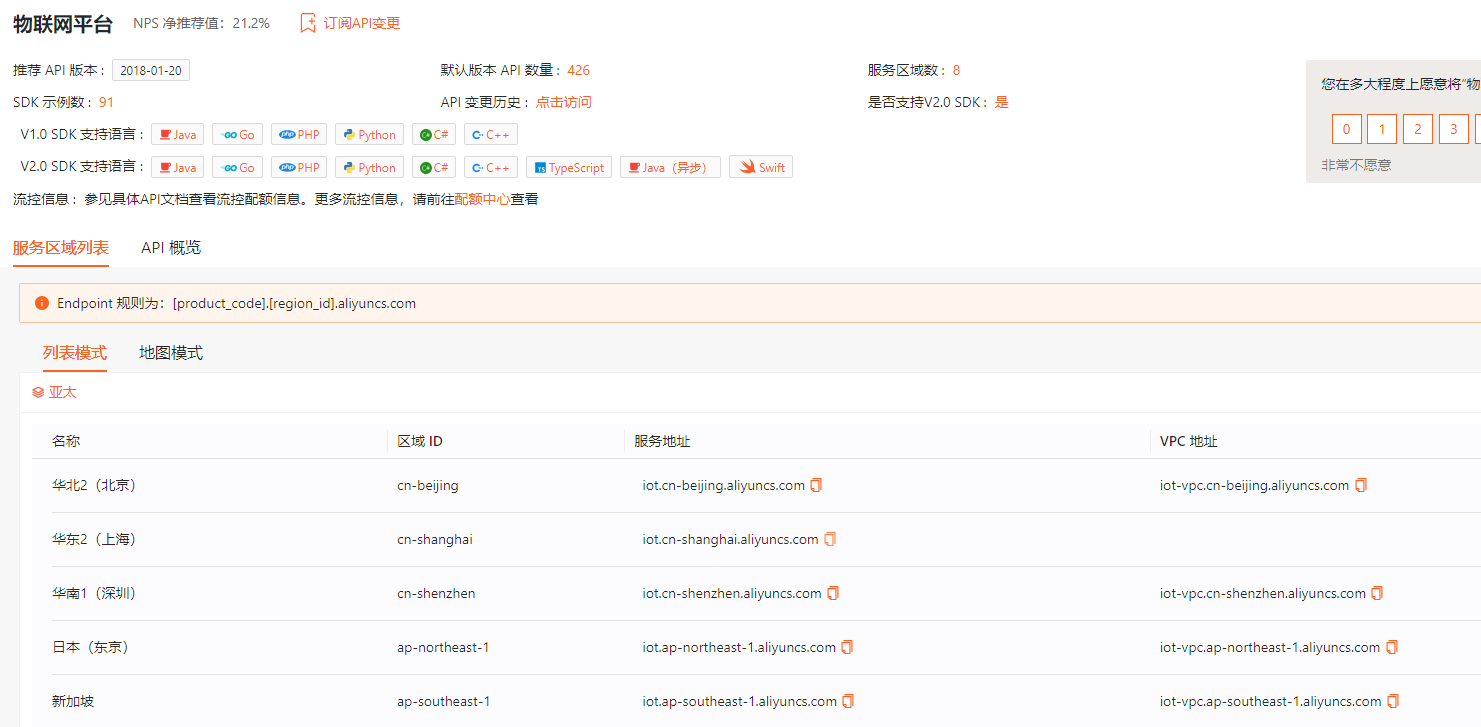Open the V2.0 SDK Go badge
This screenshot has height=727, width=1481.
pos(237,168)
